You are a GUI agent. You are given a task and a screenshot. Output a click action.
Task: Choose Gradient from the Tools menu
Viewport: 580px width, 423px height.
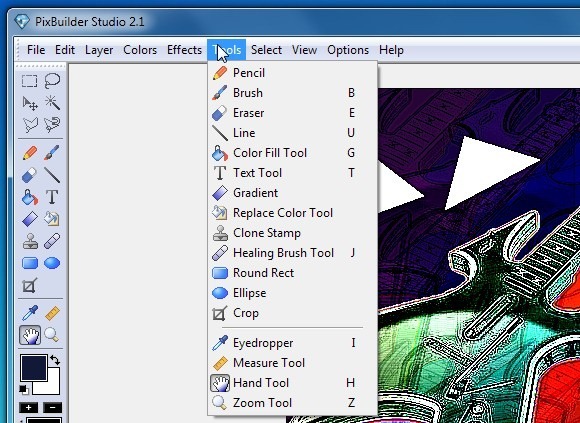[293, 193]
